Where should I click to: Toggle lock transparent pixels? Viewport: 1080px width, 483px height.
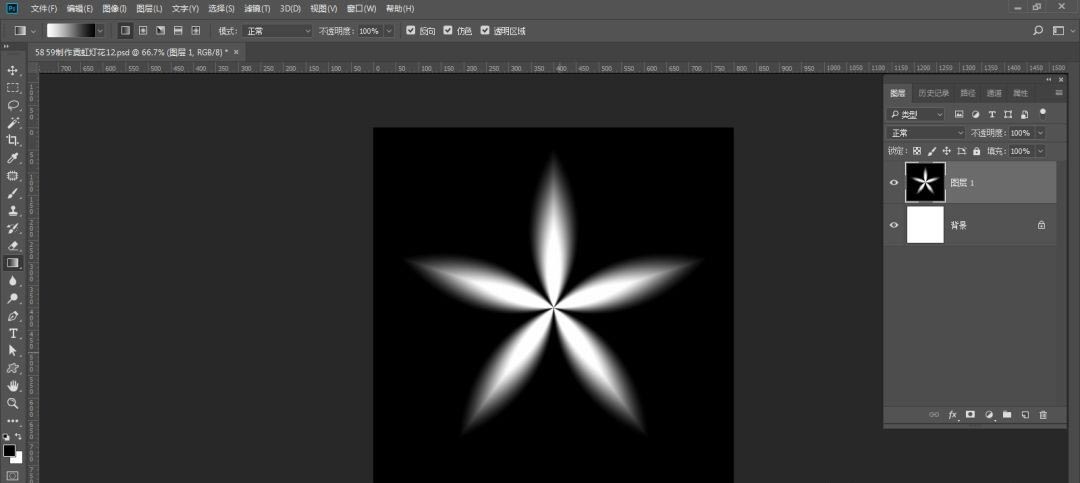[917, 151]
